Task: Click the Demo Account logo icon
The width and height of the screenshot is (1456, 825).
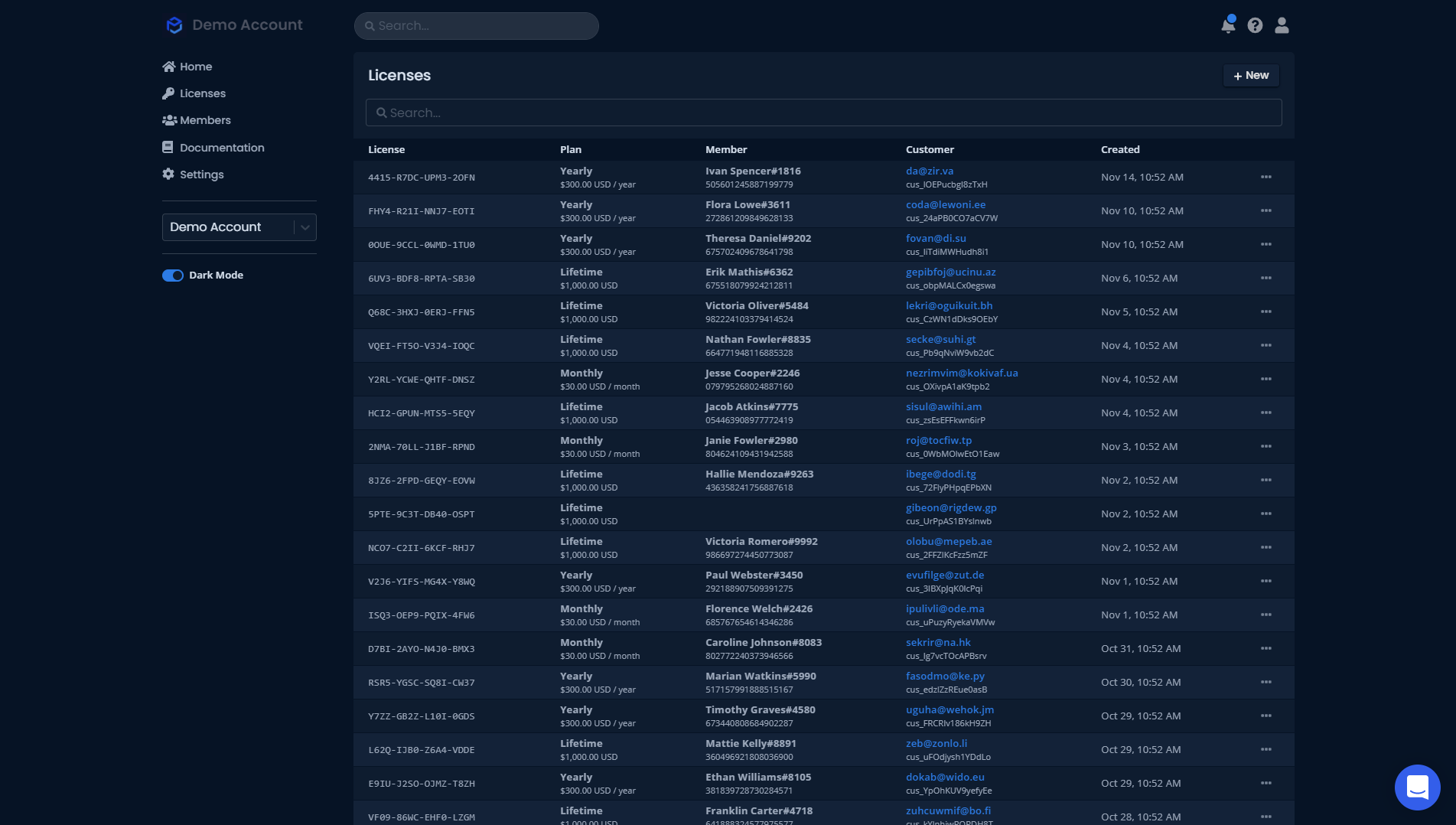Action: tap(174, 25)
